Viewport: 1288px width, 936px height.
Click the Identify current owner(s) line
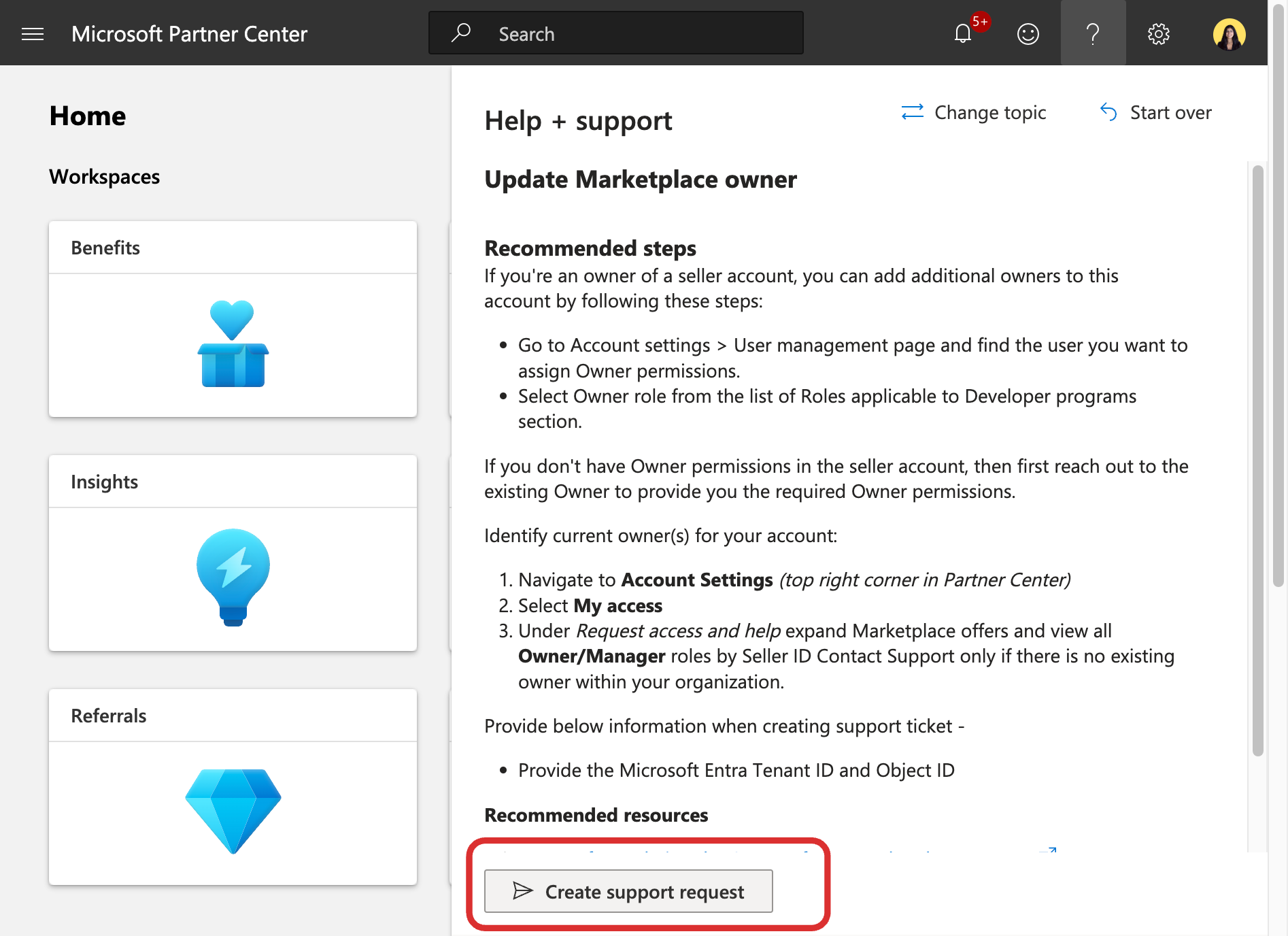tap(660, 536)
